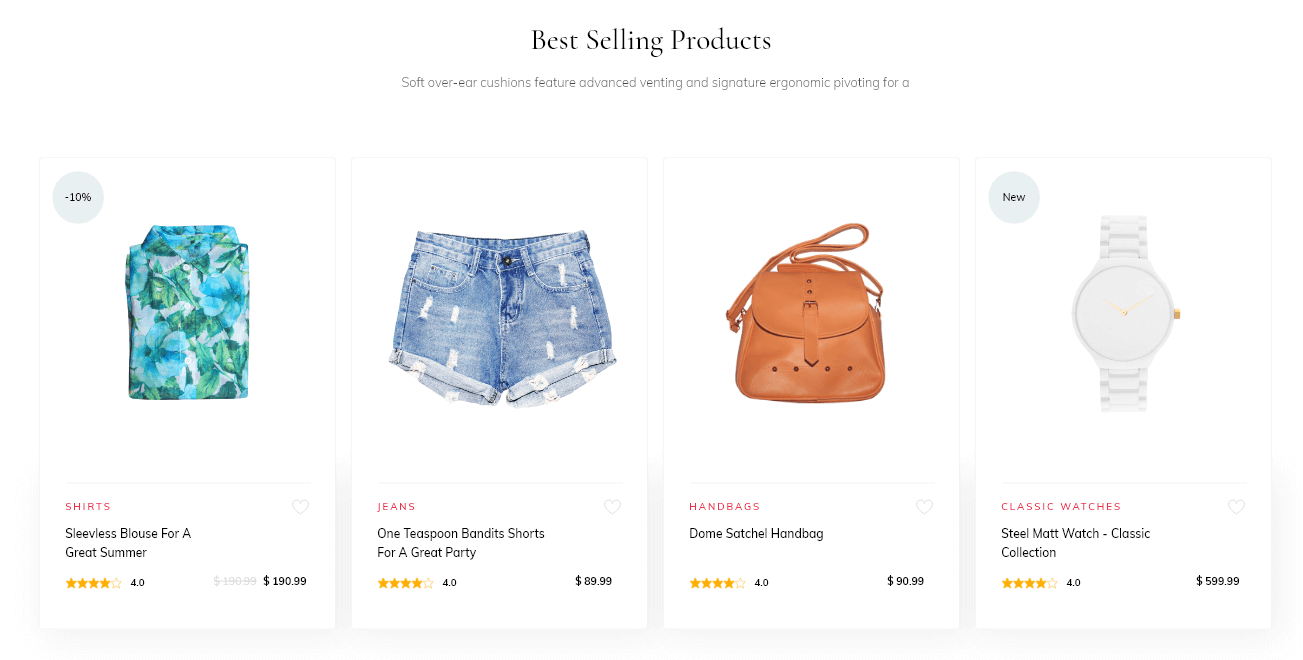
Task: Click the star rating under Steel Matt Watch
Action: click(x=1027, y=582)
